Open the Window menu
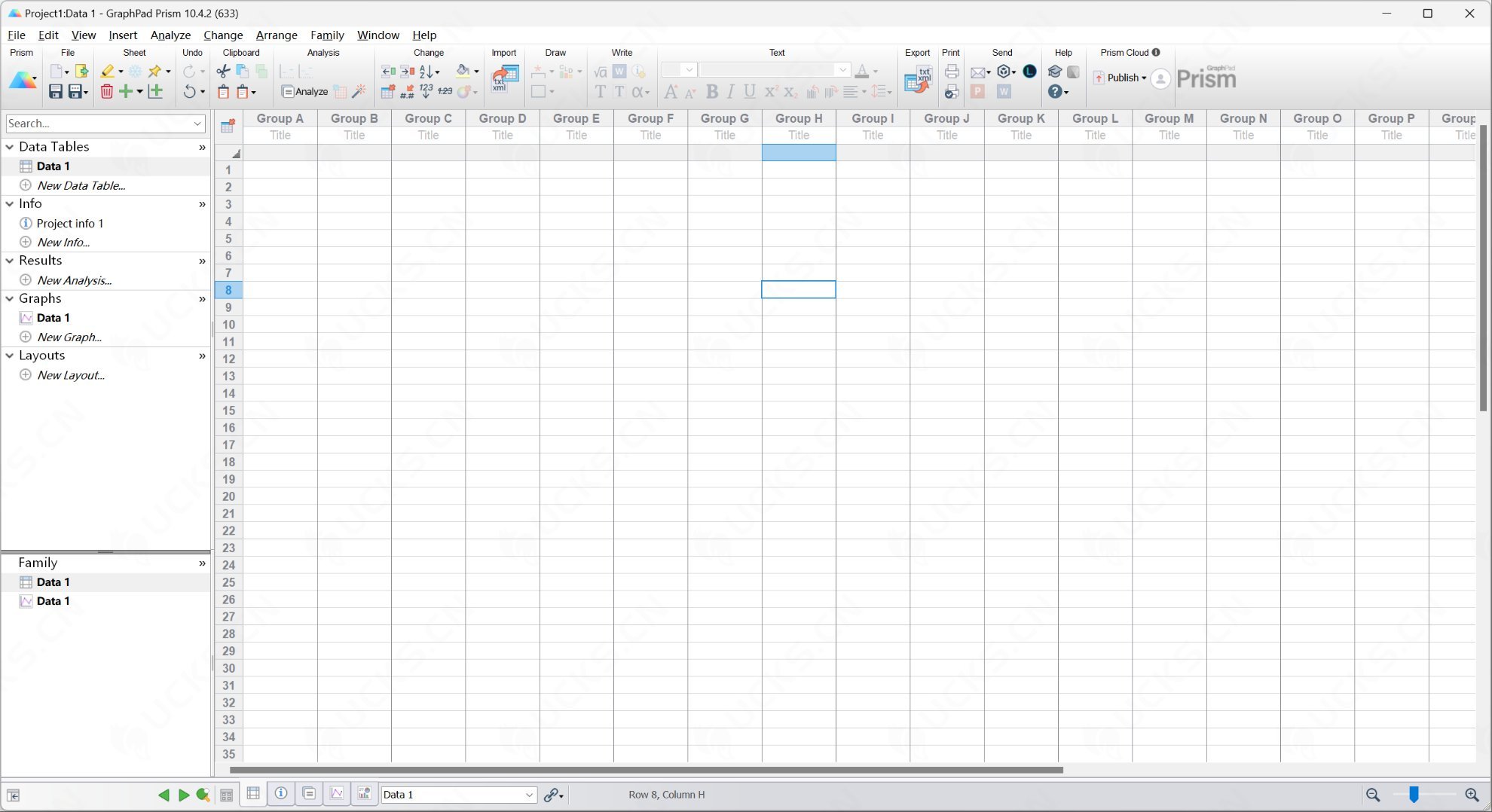Screen dimensions: 1492x812 tap(378, 35)
